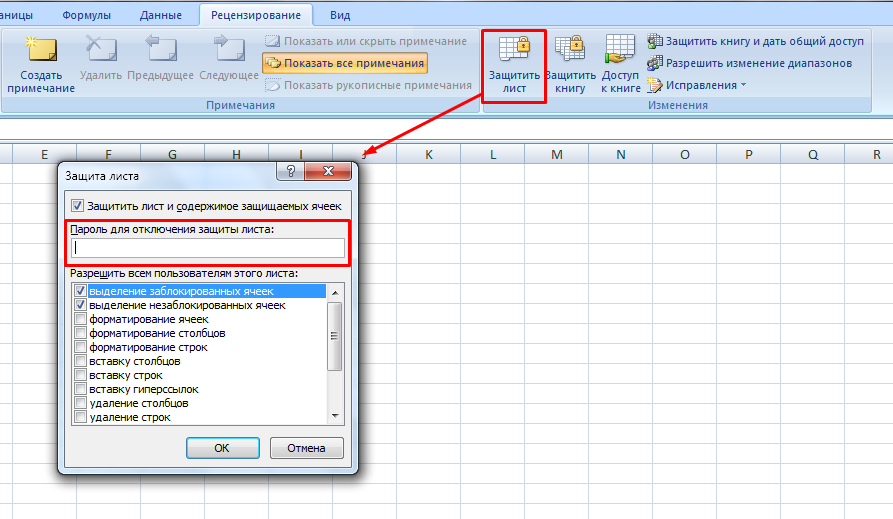Select column N header
The width and height of the screenshot is (893, 519).
coord(621,154)
